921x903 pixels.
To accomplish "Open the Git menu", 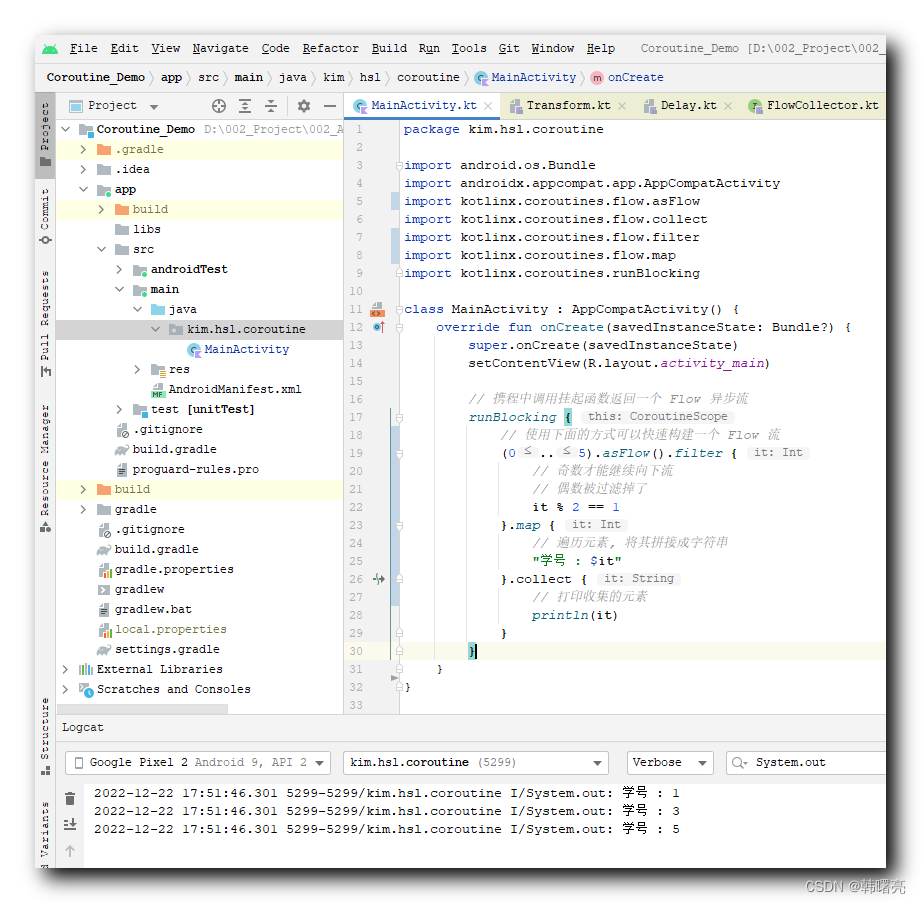I will [x=509, y=49].
